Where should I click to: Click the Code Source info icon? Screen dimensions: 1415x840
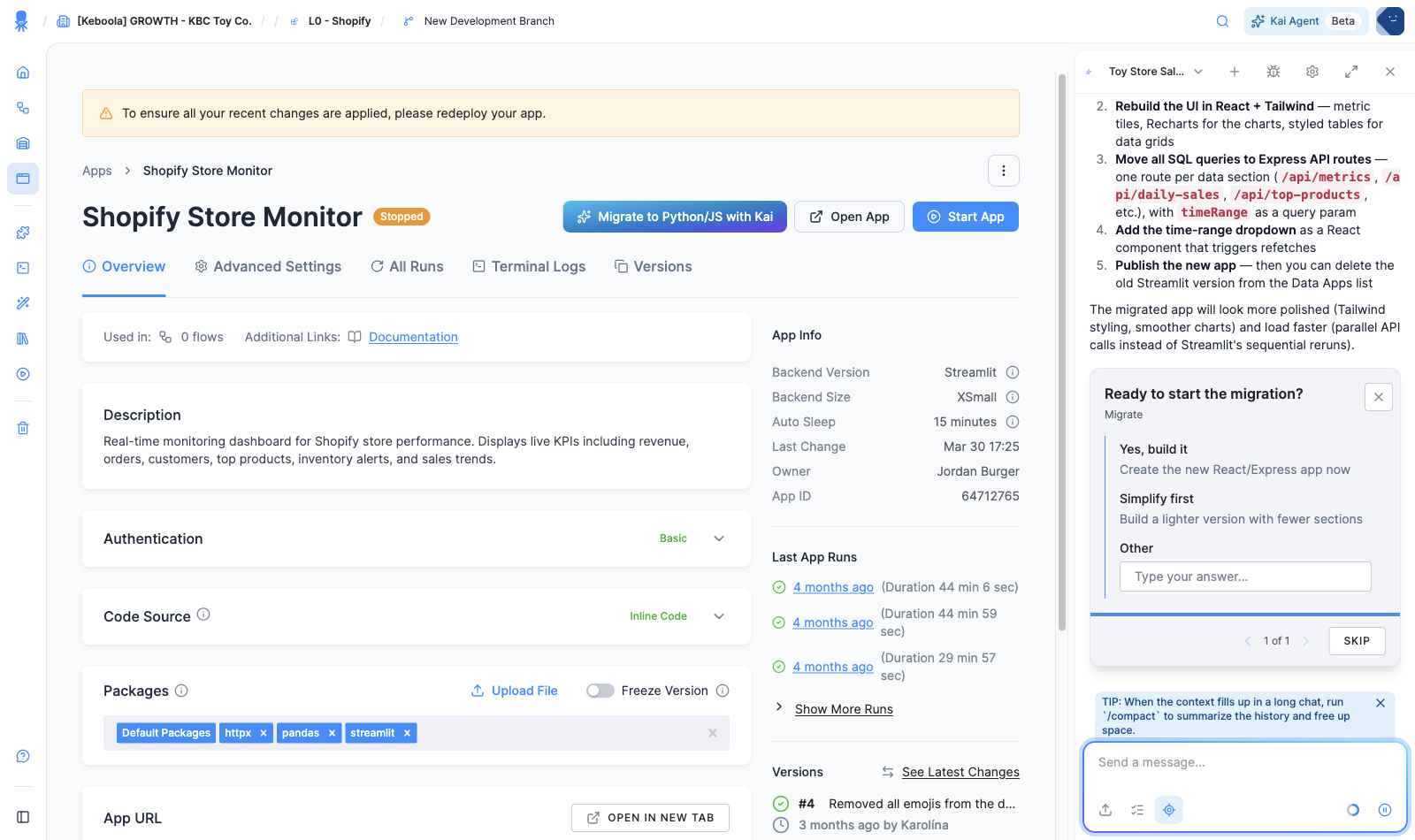(x=203, y=615)
